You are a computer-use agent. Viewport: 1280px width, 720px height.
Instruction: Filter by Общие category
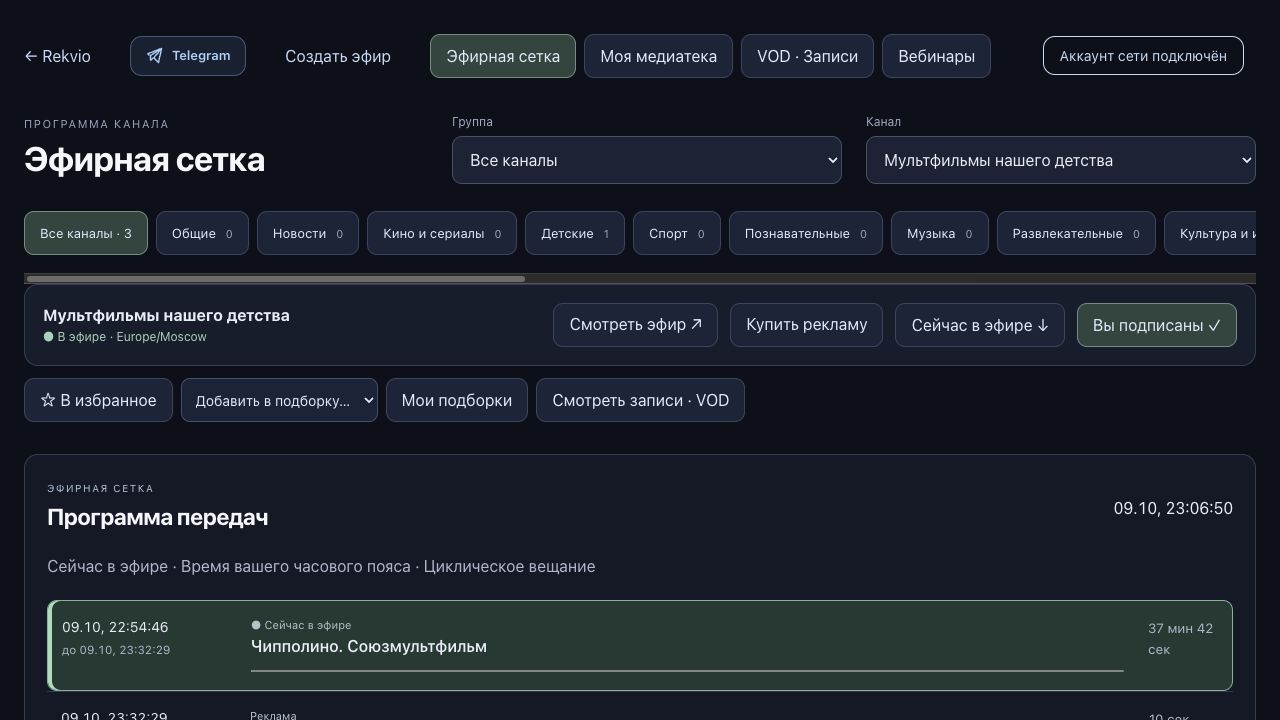(202, 233)
